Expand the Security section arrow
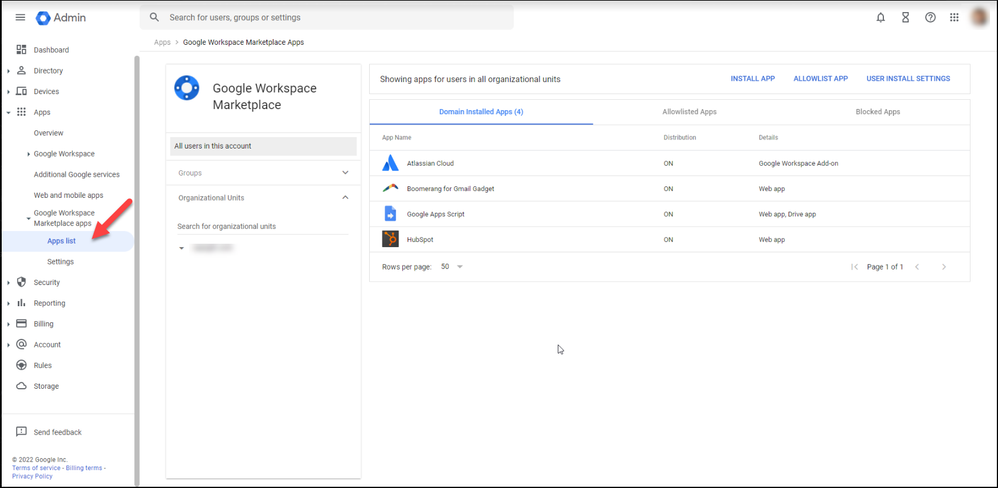998x488 pixels. (x=8, y=282)
